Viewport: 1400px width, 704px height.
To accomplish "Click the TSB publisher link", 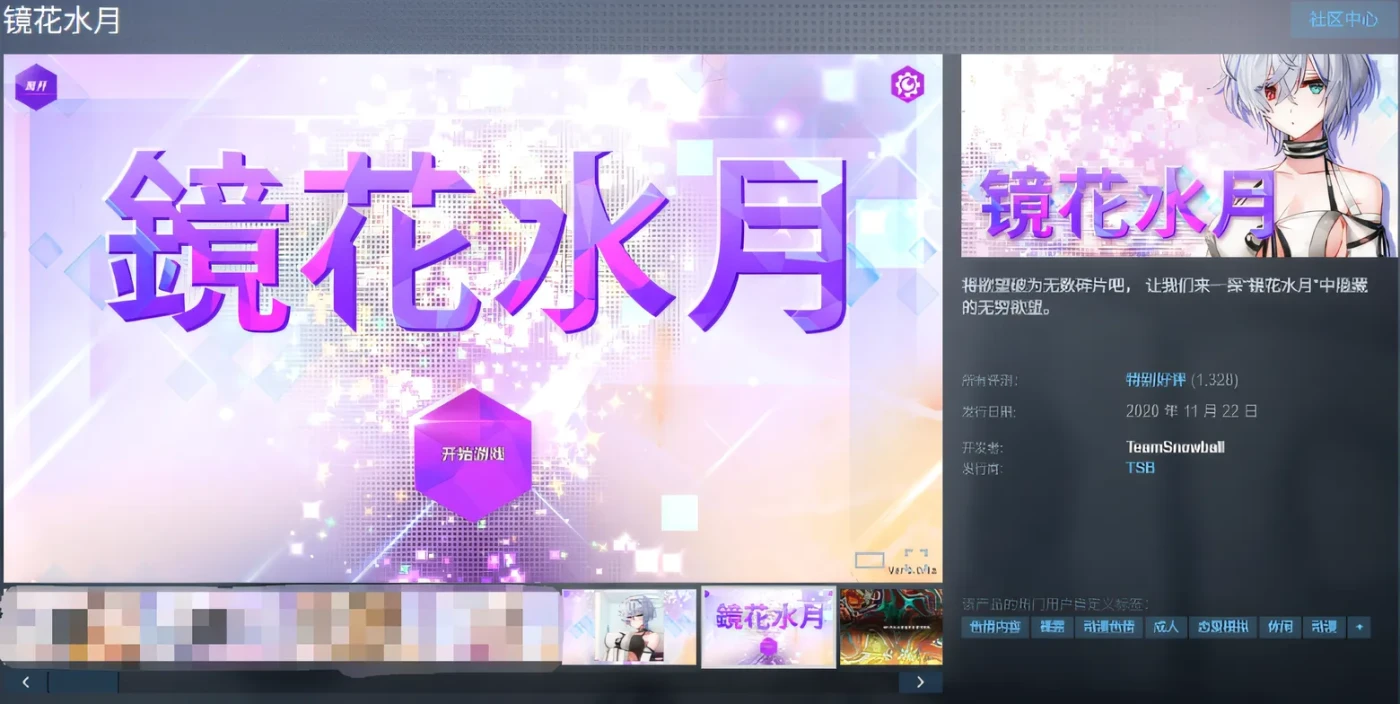I will (1139, 467).
